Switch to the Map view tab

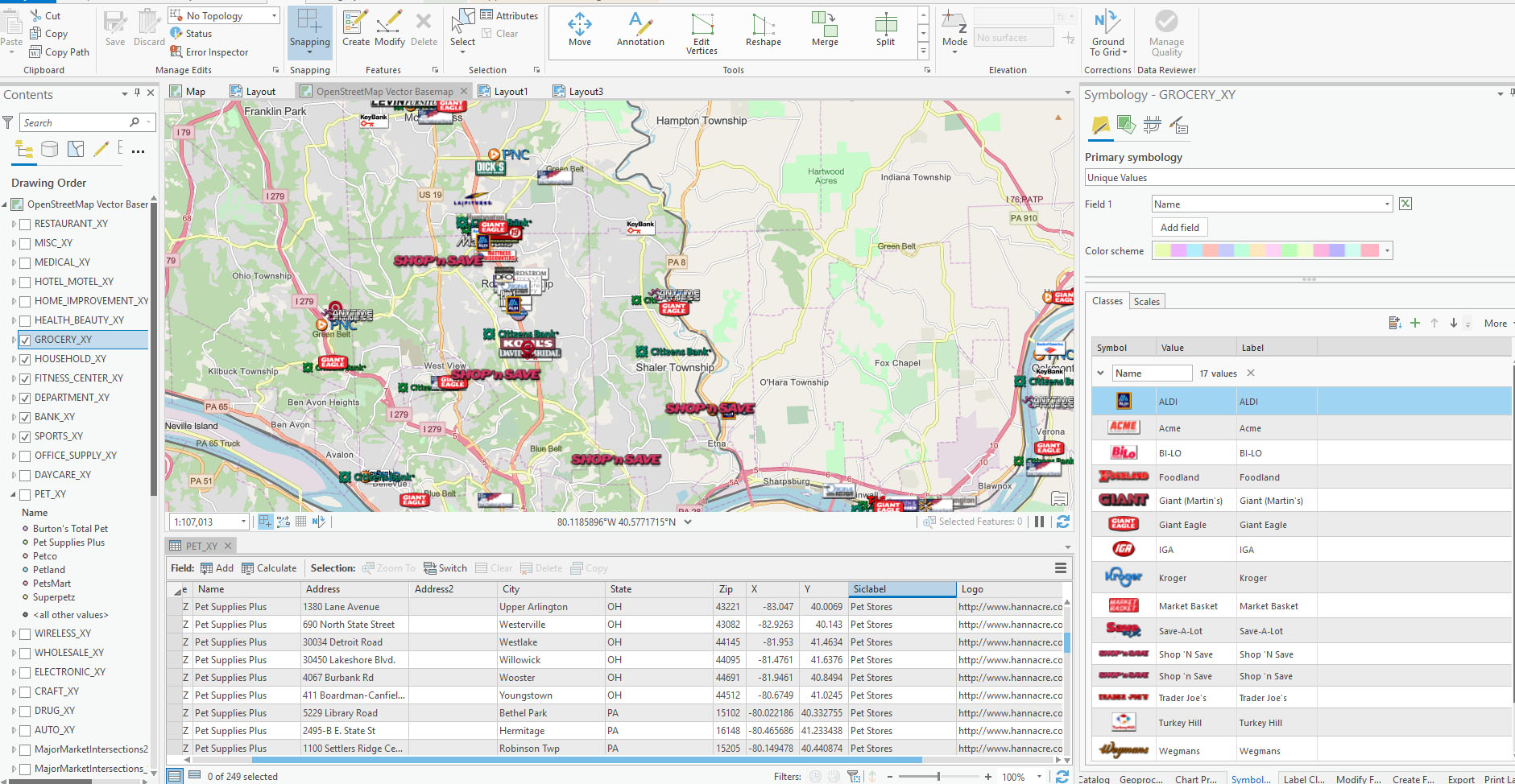188,92
